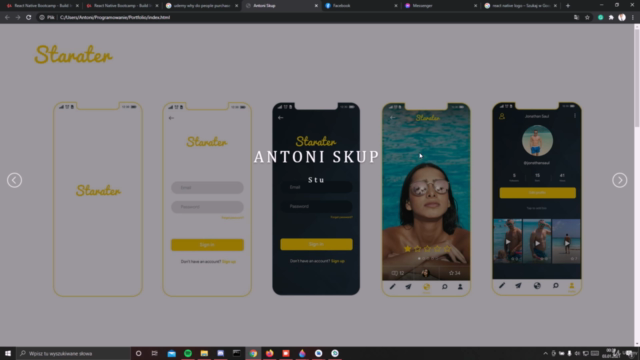
Task: Click the Email field in the dark login phone
Action: pos(316,187)
